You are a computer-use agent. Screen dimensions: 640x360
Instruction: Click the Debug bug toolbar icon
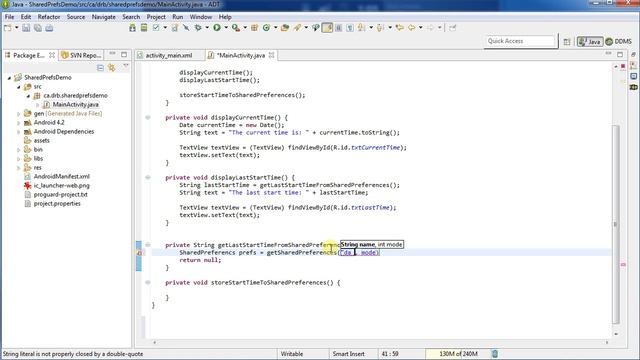point(198,28)
